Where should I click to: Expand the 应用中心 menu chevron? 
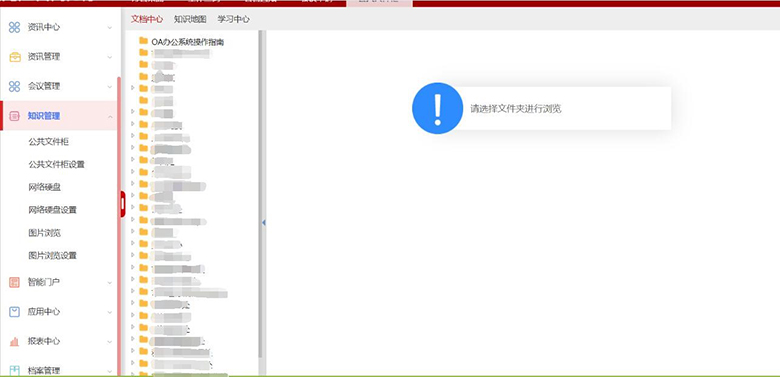pos(110,312)
